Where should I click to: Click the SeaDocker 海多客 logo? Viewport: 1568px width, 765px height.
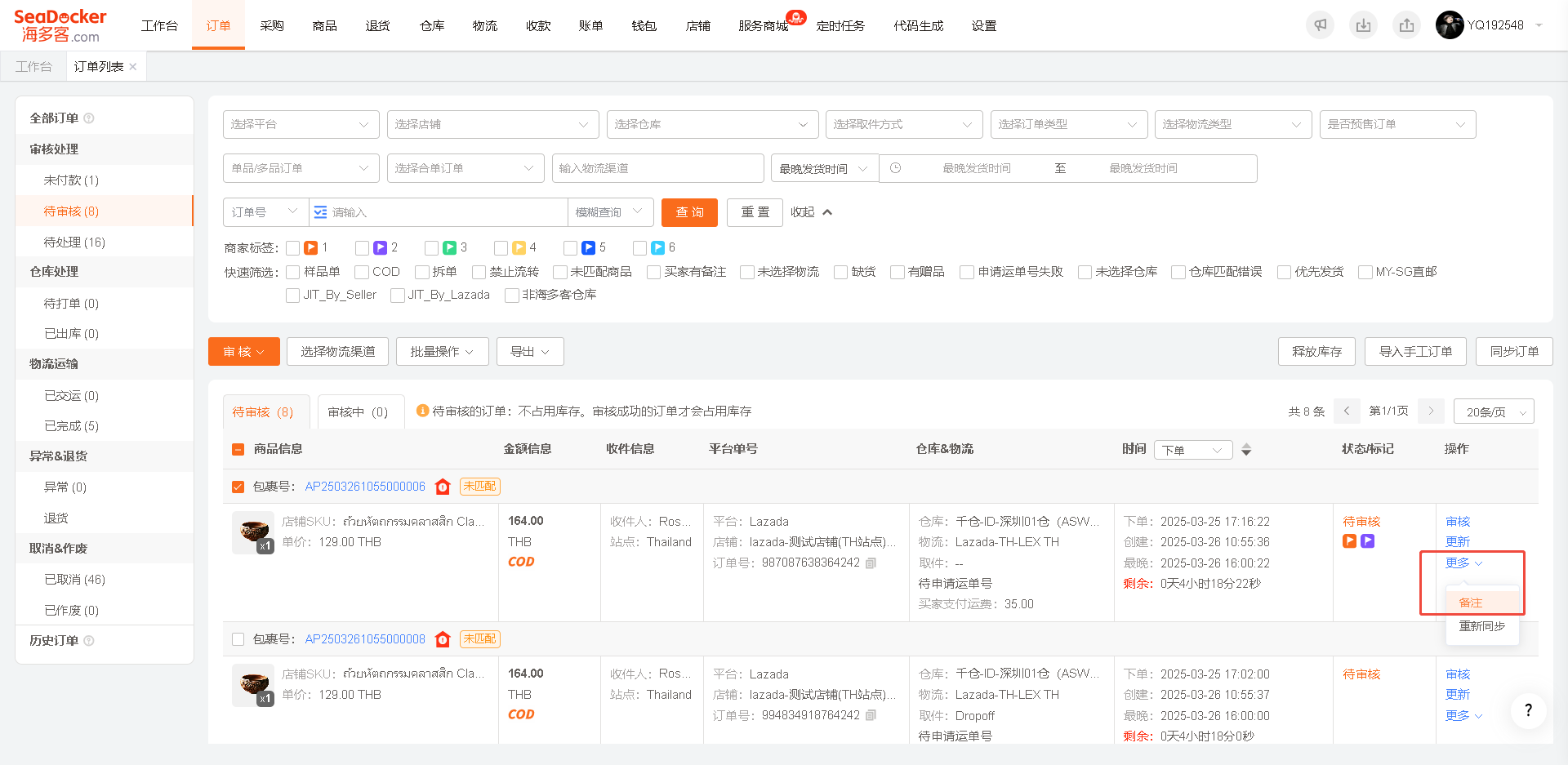[x=60, y=26]
